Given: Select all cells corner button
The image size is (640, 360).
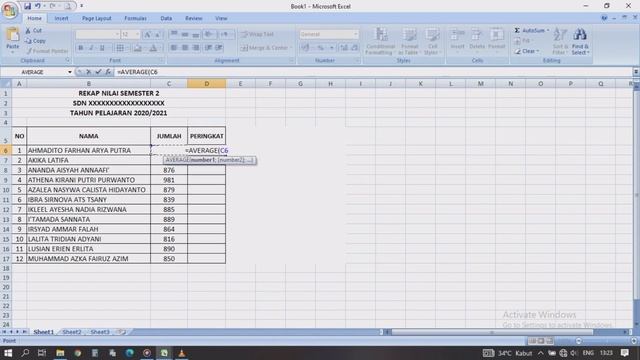Looking at the screenshot, I should pos(6,84).
